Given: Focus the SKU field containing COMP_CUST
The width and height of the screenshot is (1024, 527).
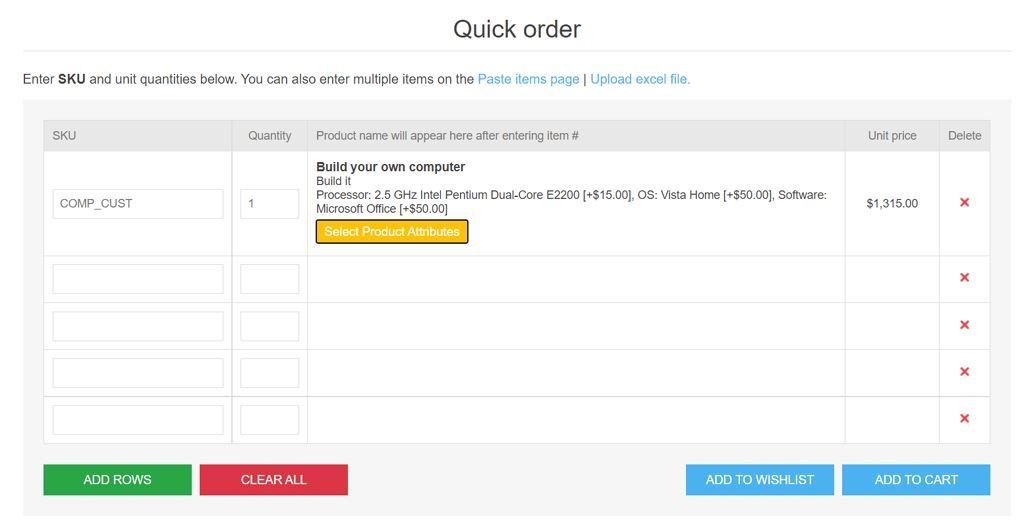Looking at the screenshot, I should [x=138, y=204].
